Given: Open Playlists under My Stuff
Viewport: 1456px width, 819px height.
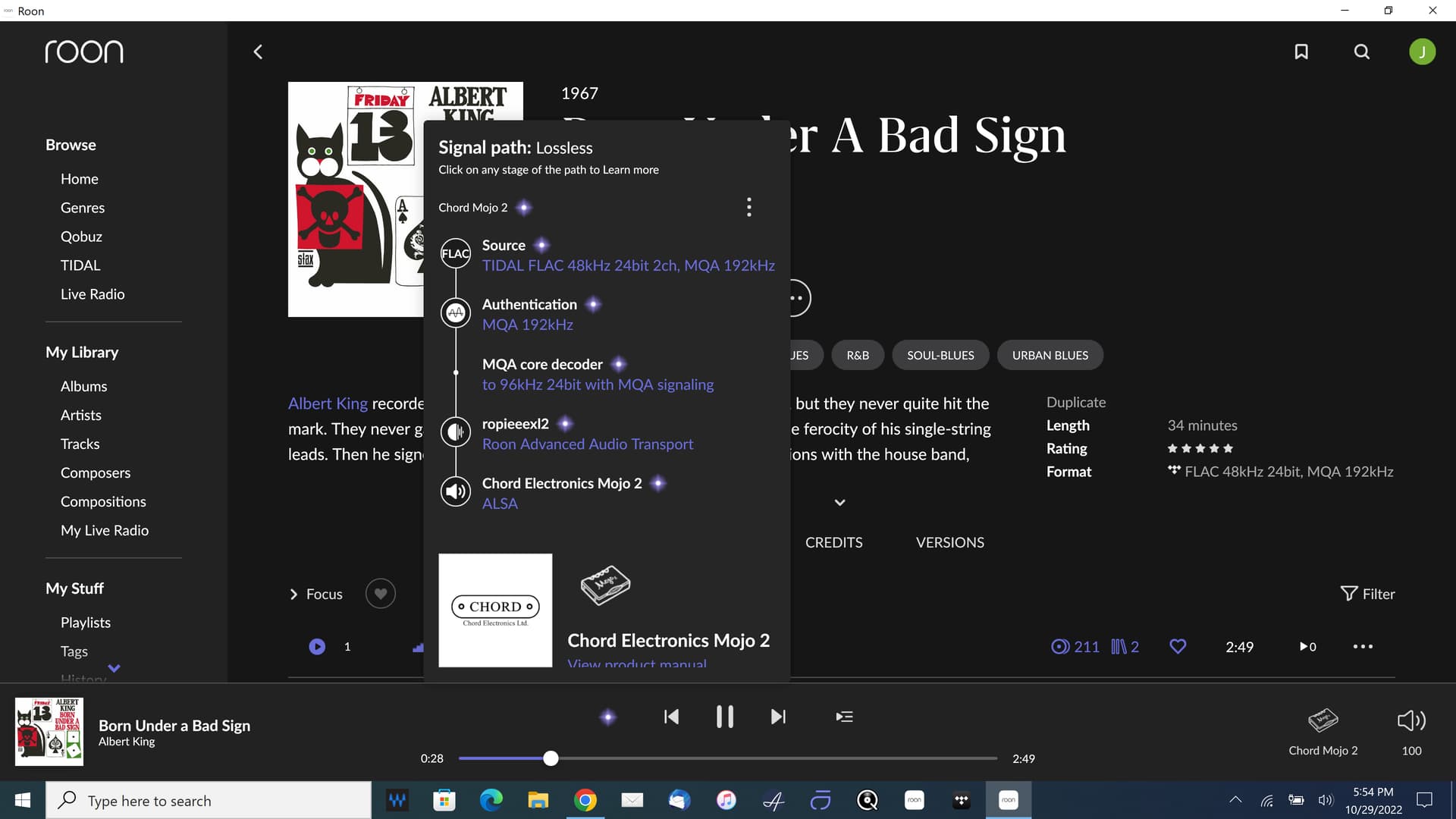Looking at the screenshot, I should [x=86, y=622].
